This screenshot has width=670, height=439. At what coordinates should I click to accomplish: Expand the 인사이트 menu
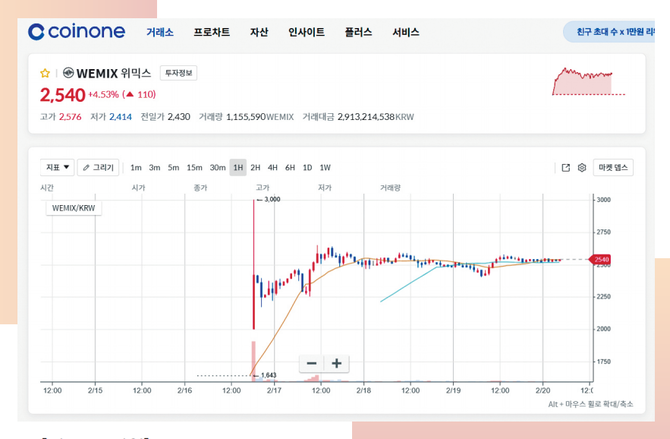point(306,32)
